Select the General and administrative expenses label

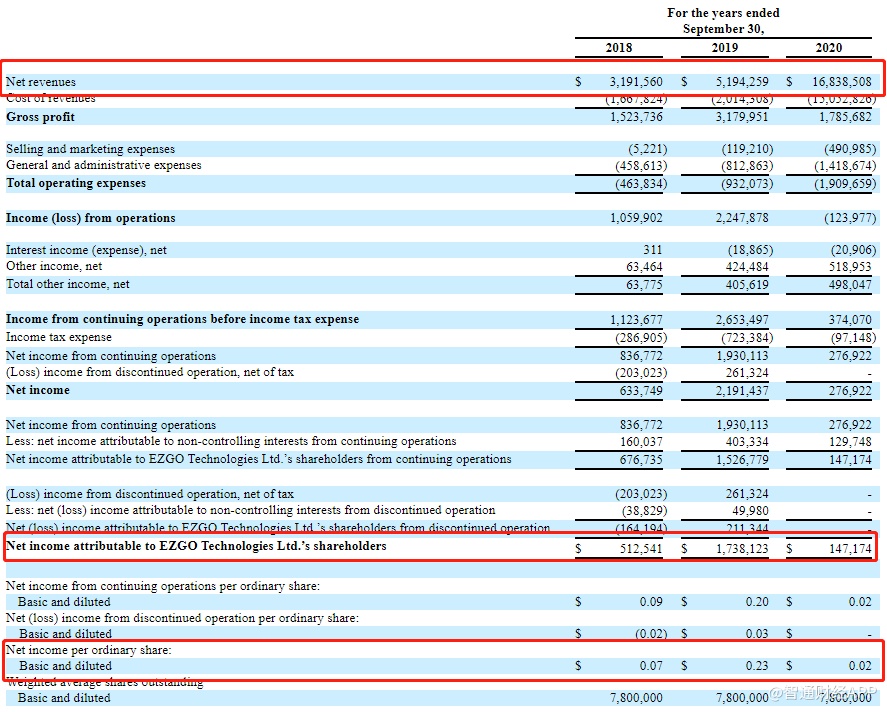click(x=103, y=165)
